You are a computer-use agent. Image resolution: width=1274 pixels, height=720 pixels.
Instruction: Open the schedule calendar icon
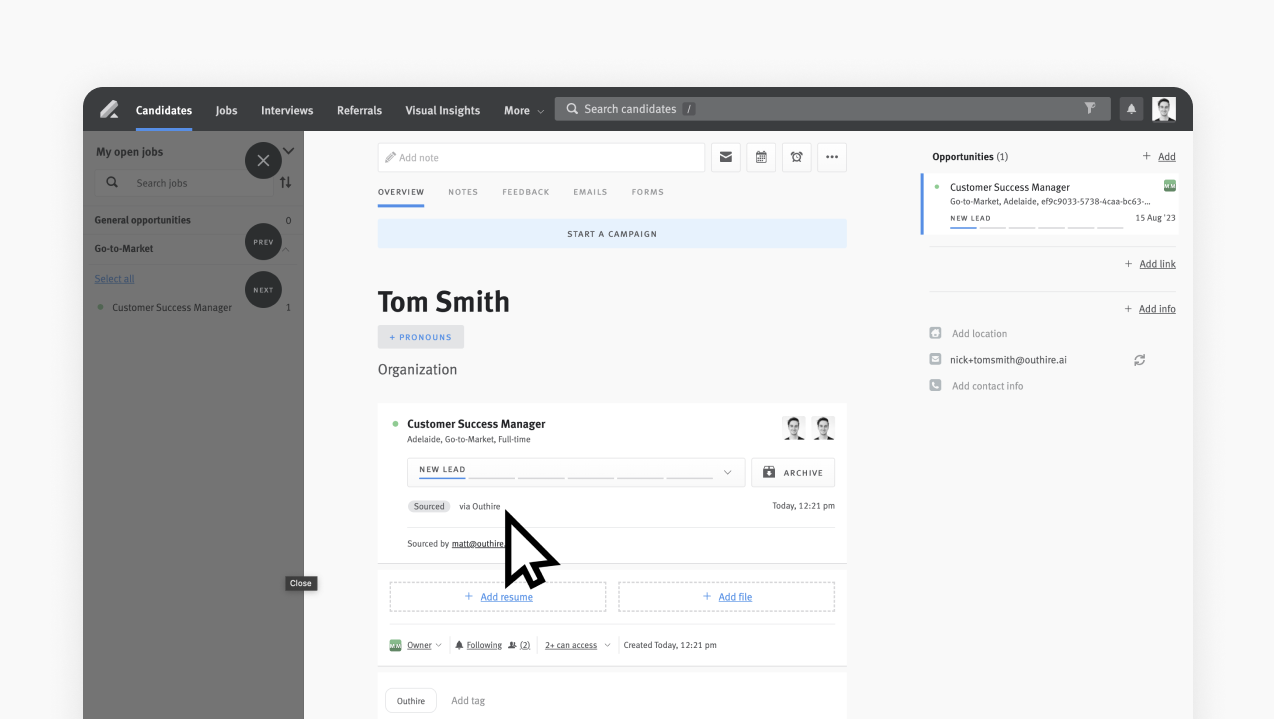coord(761,157)
